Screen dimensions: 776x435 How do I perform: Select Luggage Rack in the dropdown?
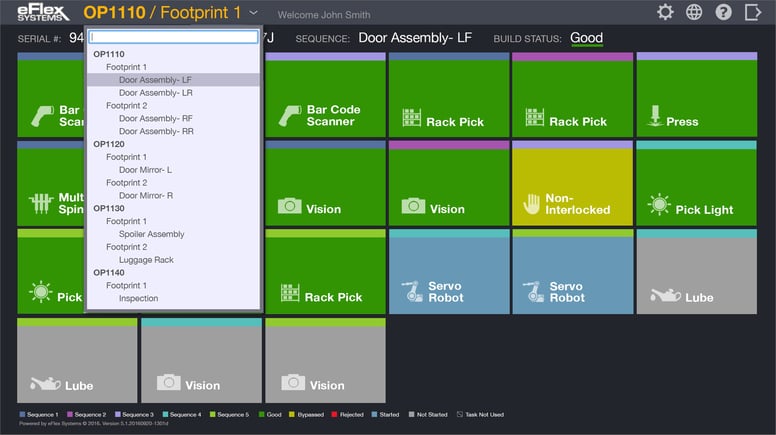pyautogui.click(x=146, y=260)
